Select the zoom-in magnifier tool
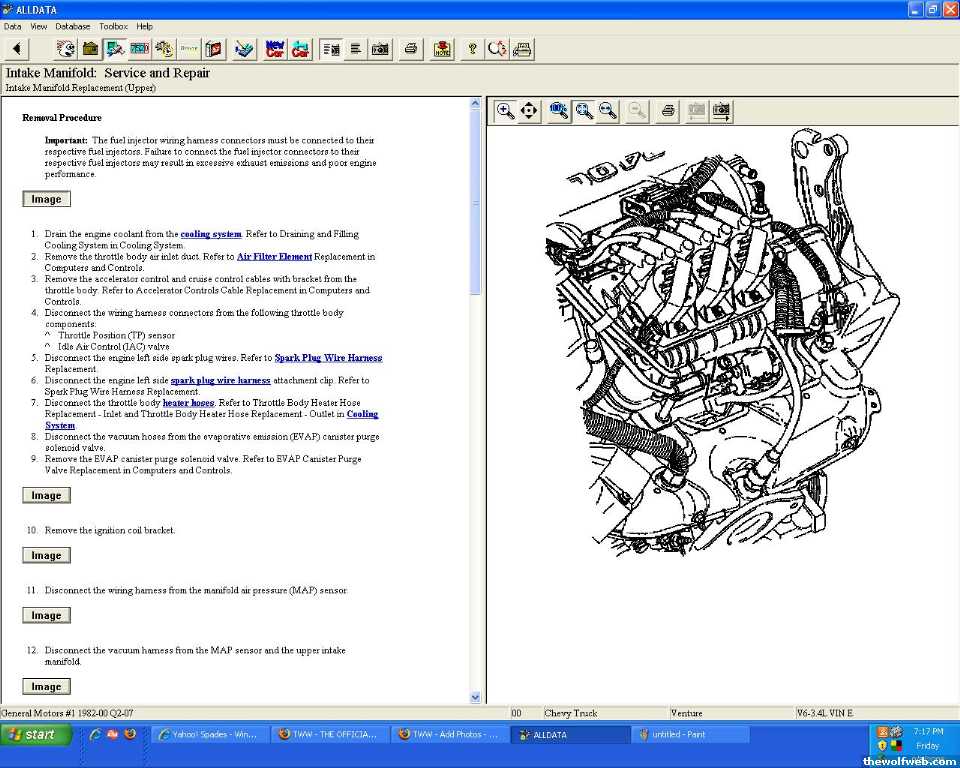Screen dimensions: 960x768 506,111
